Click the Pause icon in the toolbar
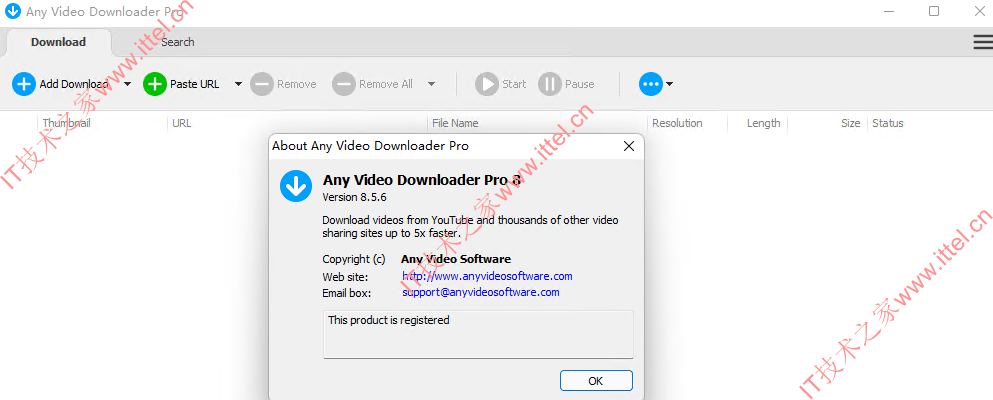Viewport: 993px width, 400px height. (550, 84)
